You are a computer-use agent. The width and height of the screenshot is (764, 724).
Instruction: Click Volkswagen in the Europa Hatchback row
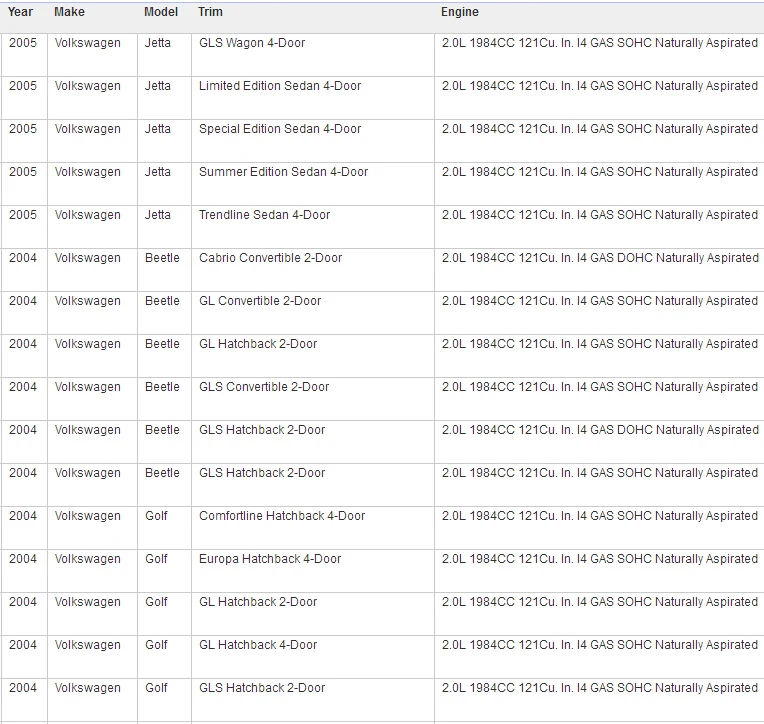[x=88, y=559]
